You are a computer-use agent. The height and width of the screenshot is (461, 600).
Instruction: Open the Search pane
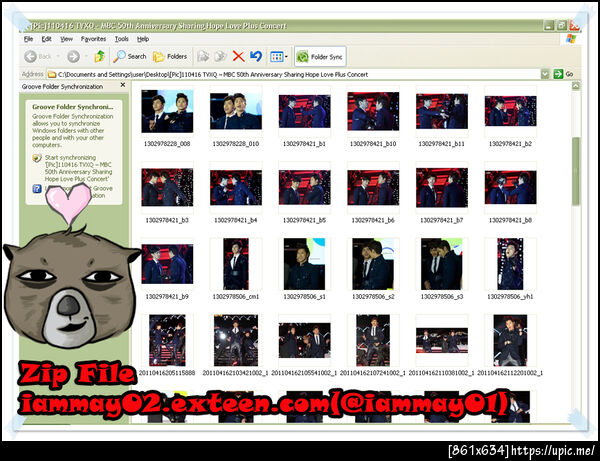pyautogui.click(x=130, y=57)
